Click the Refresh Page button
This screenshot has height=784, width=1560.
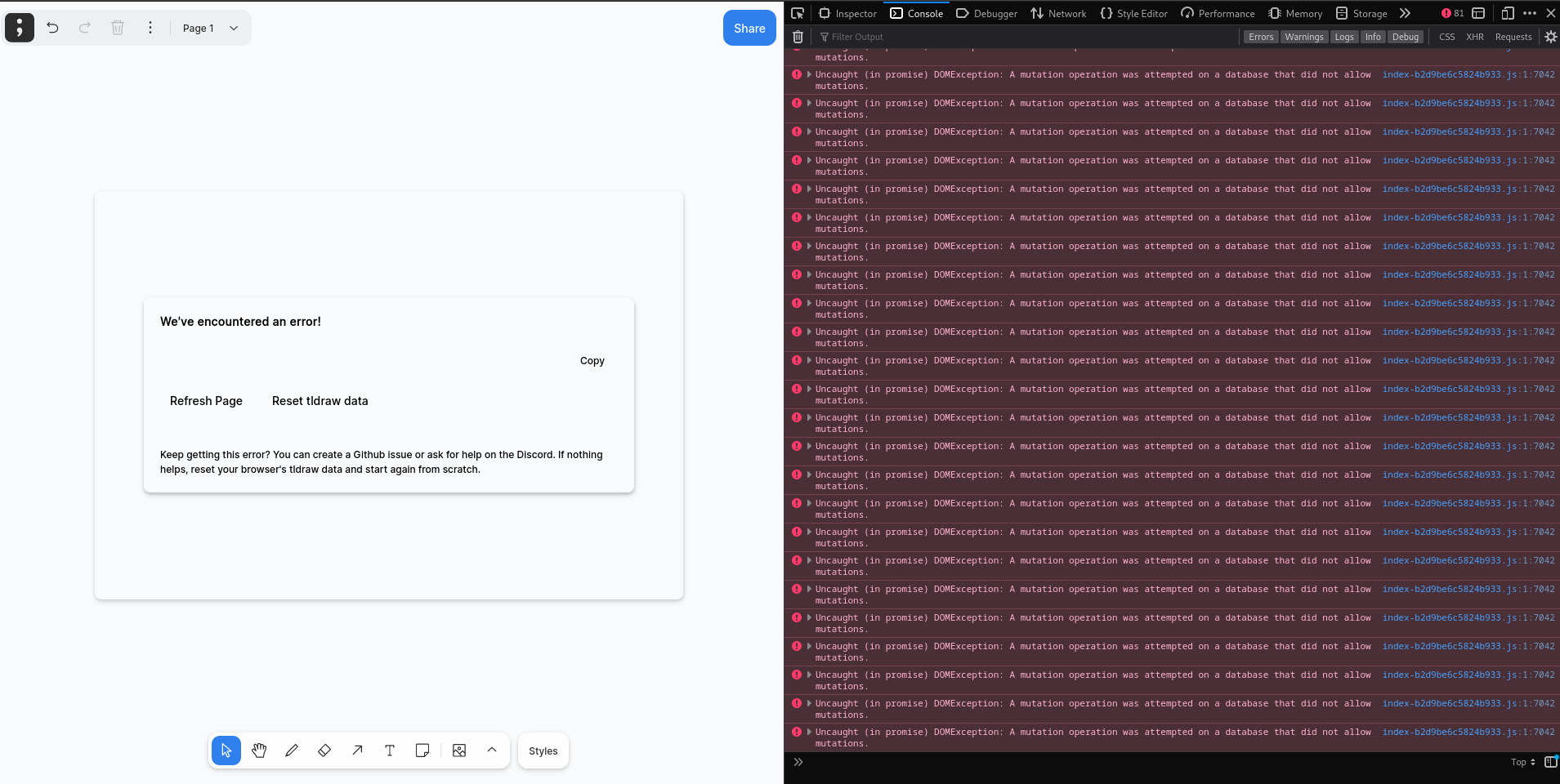205,400
